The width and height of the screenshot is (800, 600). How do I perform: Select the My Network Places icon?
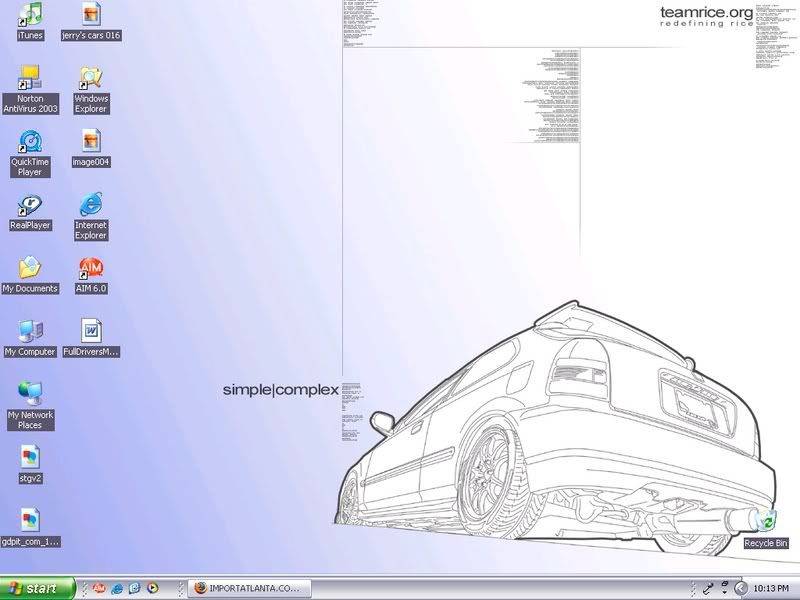point(31,394)
